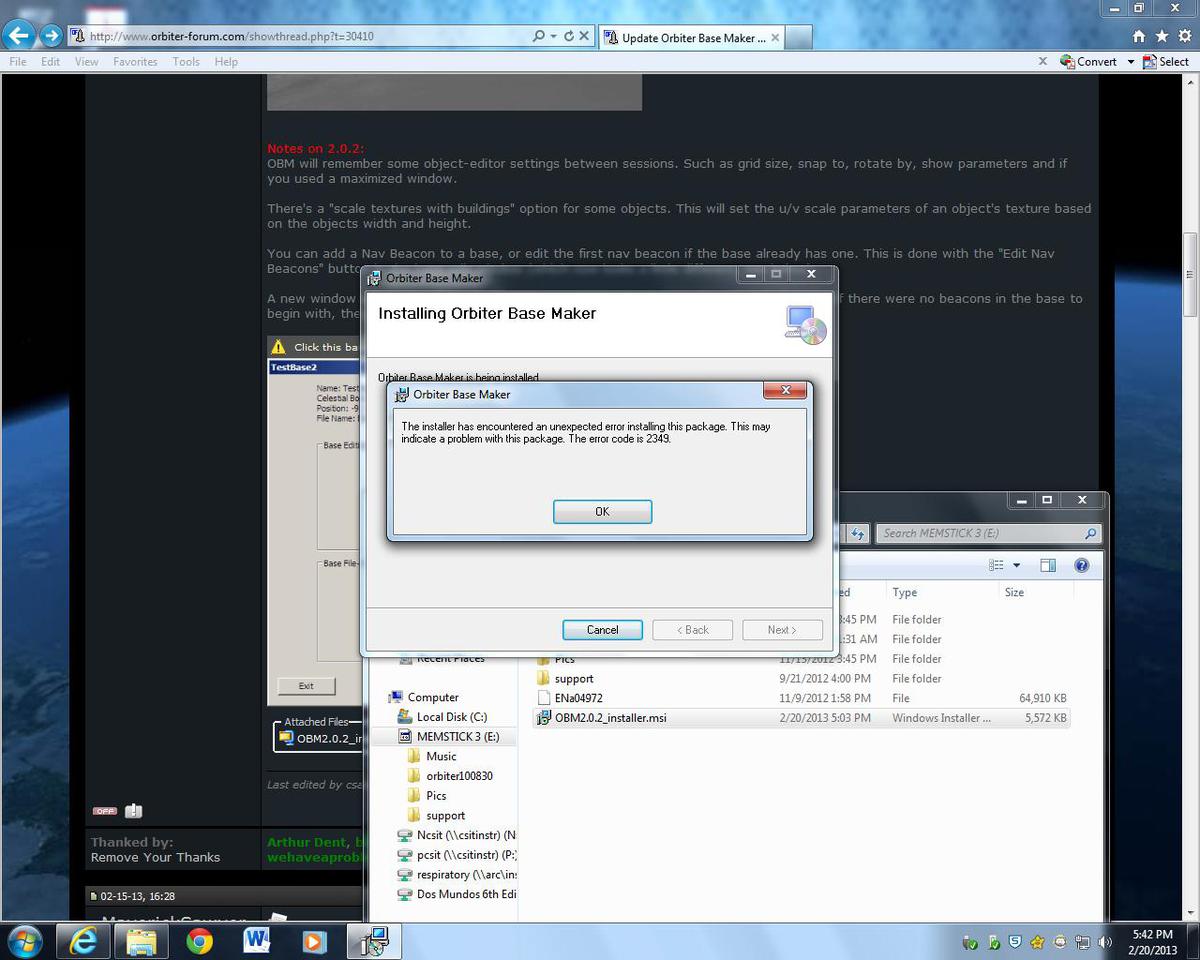The height and width of the screenshot is (960, 1200).
Task: Open Internet Explorer from the taskbar
Action: (x=84, y=942)
